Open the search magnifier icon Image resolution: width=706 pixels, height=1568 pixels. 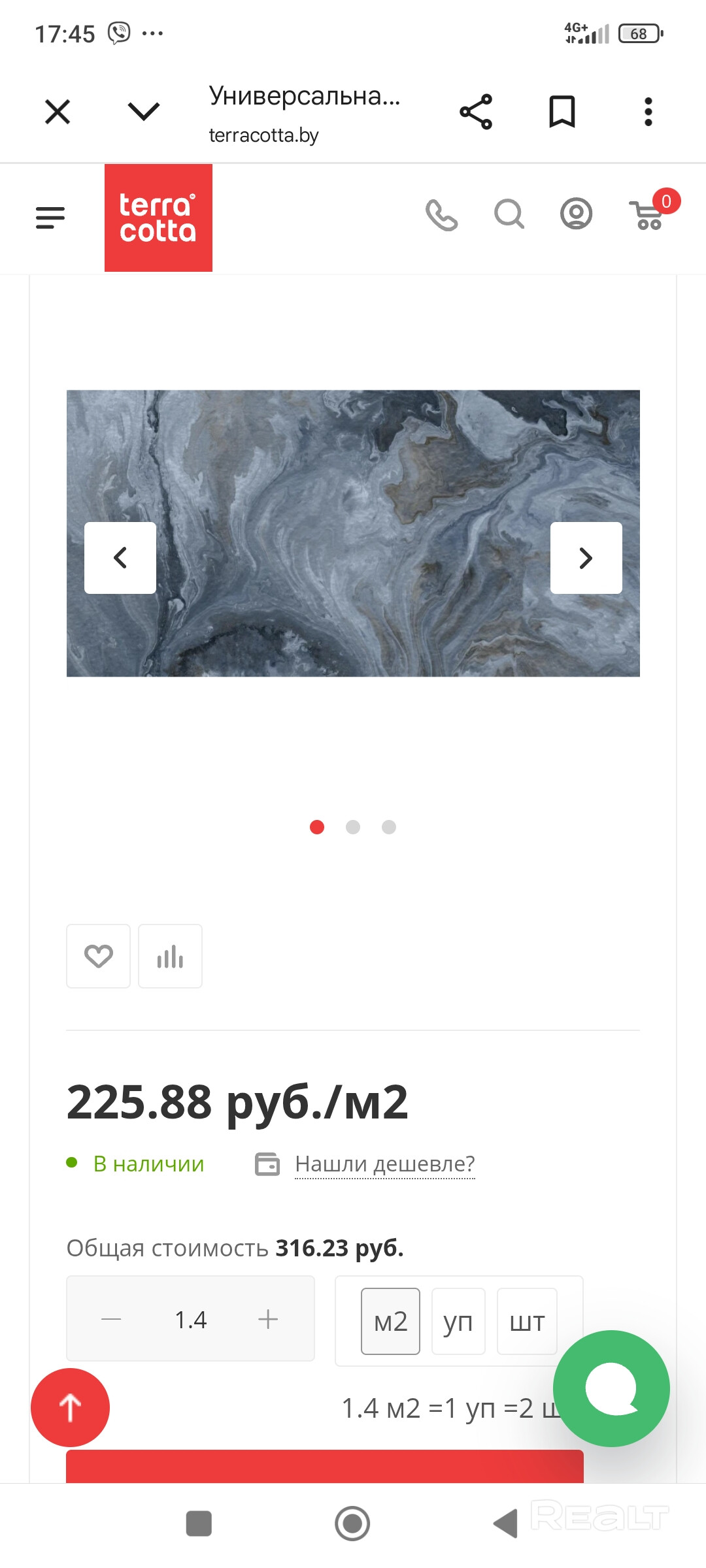click(x=509, y=214)
